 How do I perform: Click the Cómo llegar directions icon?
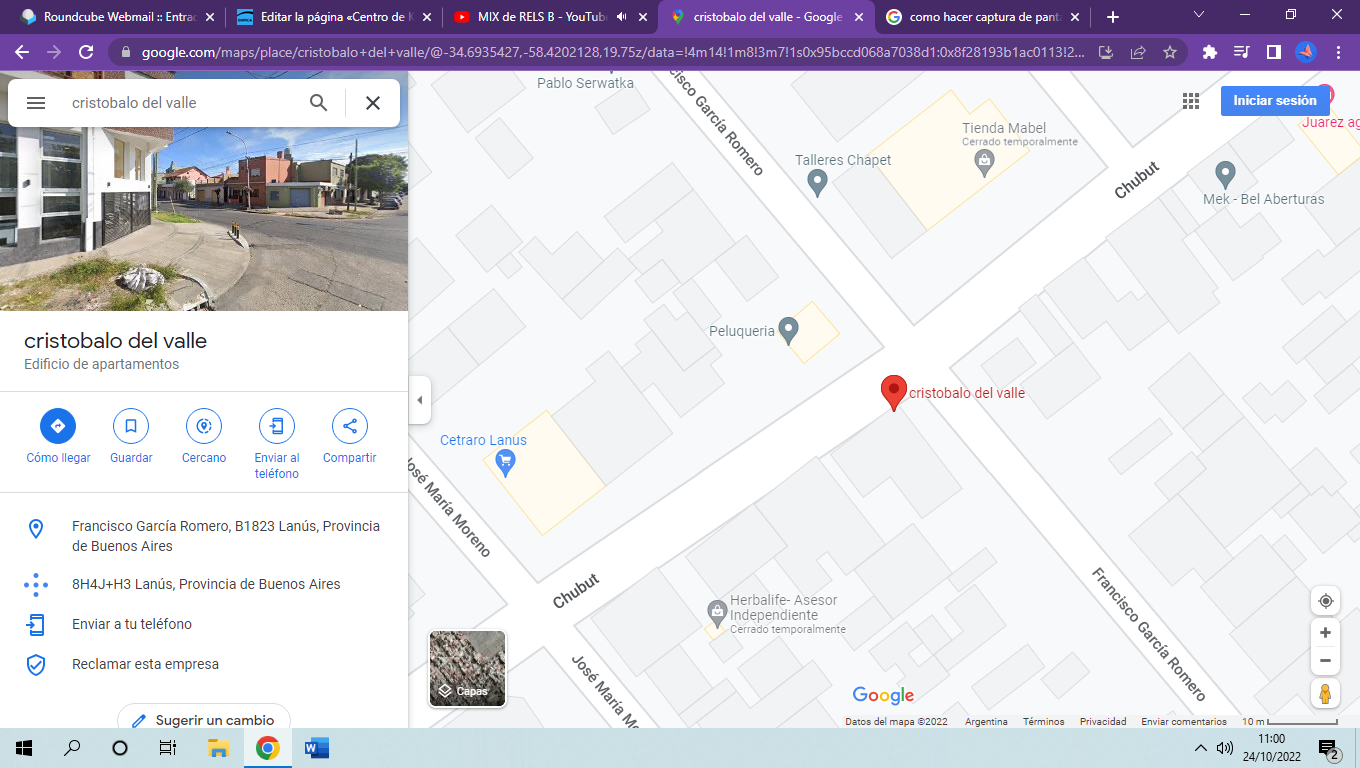point(58,426)
